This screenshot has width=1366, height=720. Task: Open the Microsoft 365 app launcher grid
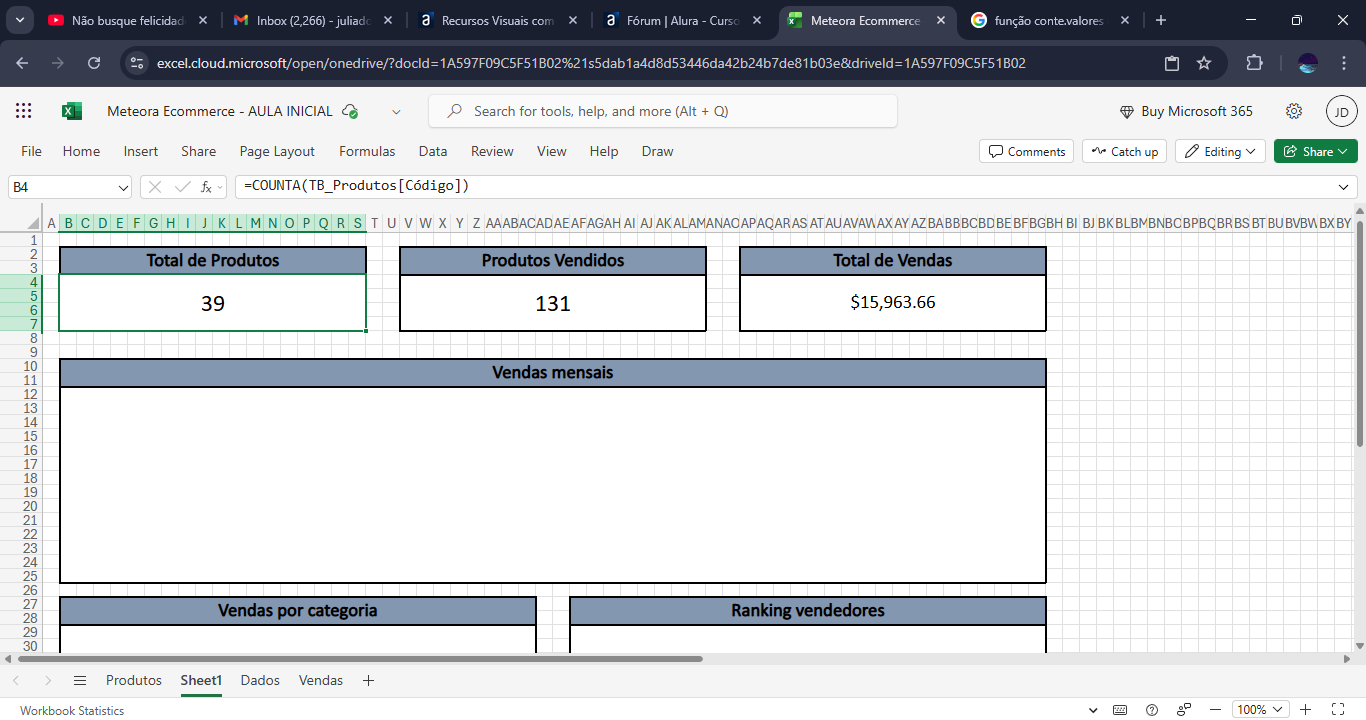pos(24,111)
